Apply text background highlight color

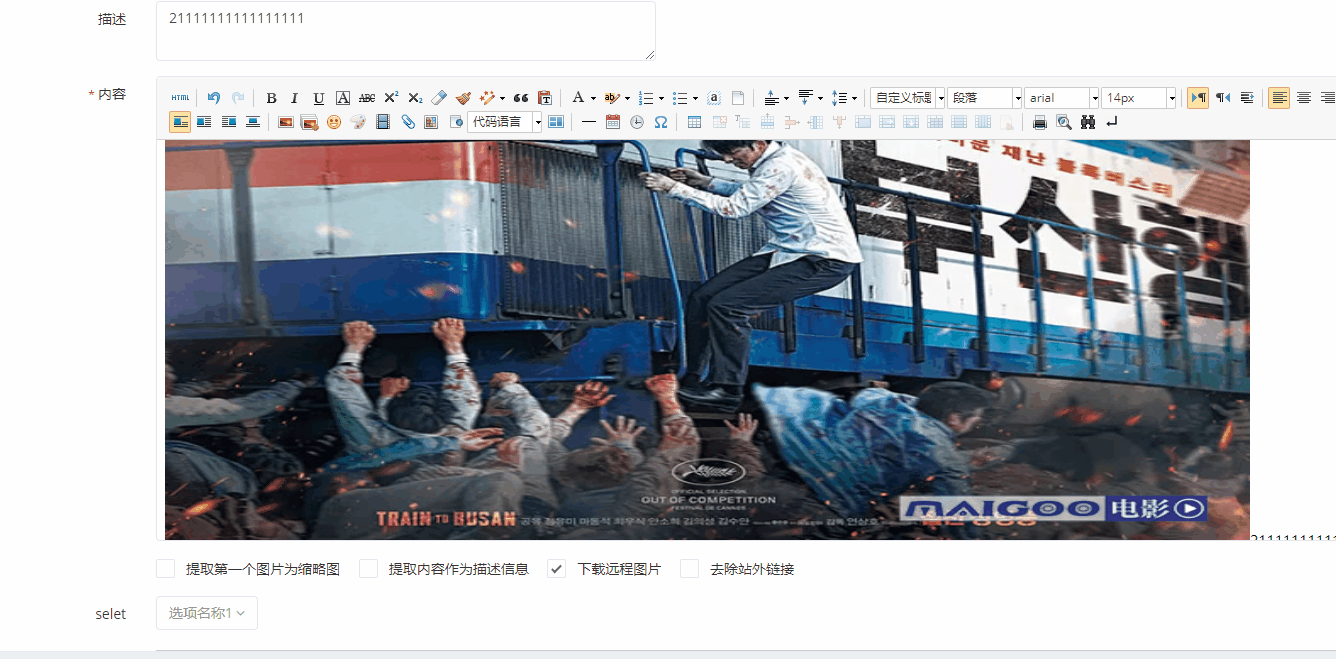tap(612, 98)
